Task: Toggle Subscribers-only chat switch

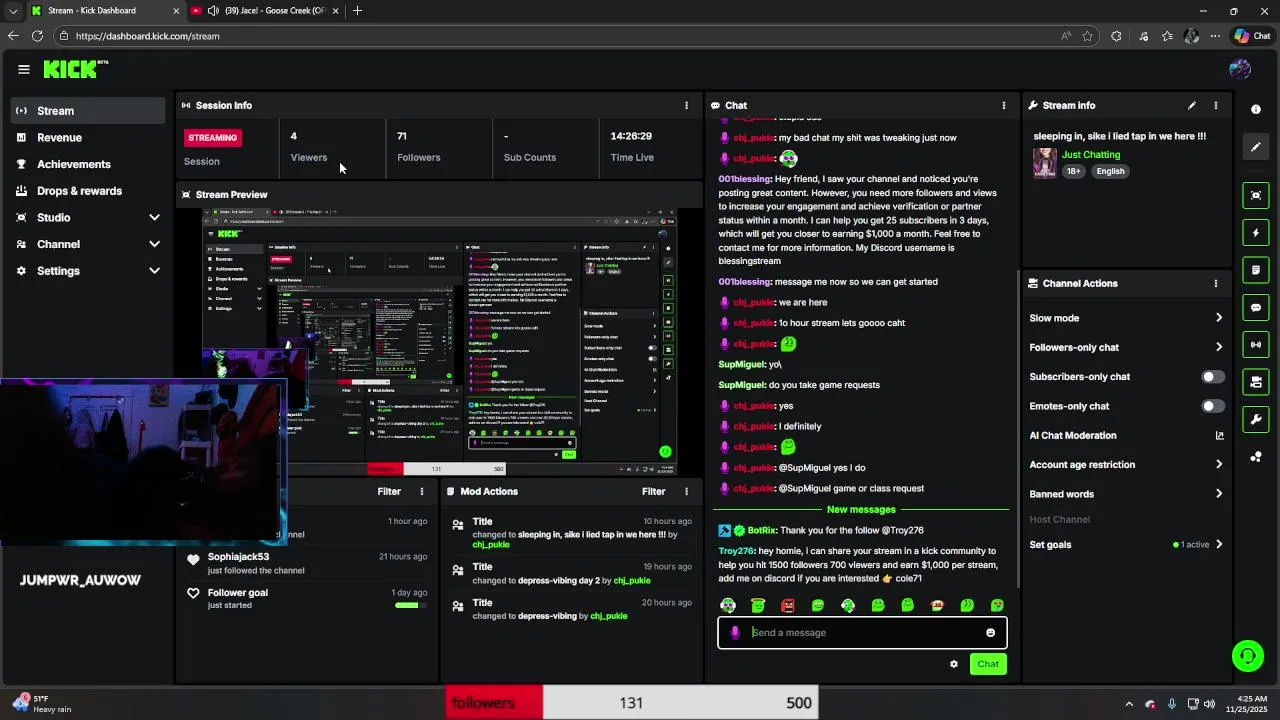Action: pyautogui.click(x=1212, y=377)
